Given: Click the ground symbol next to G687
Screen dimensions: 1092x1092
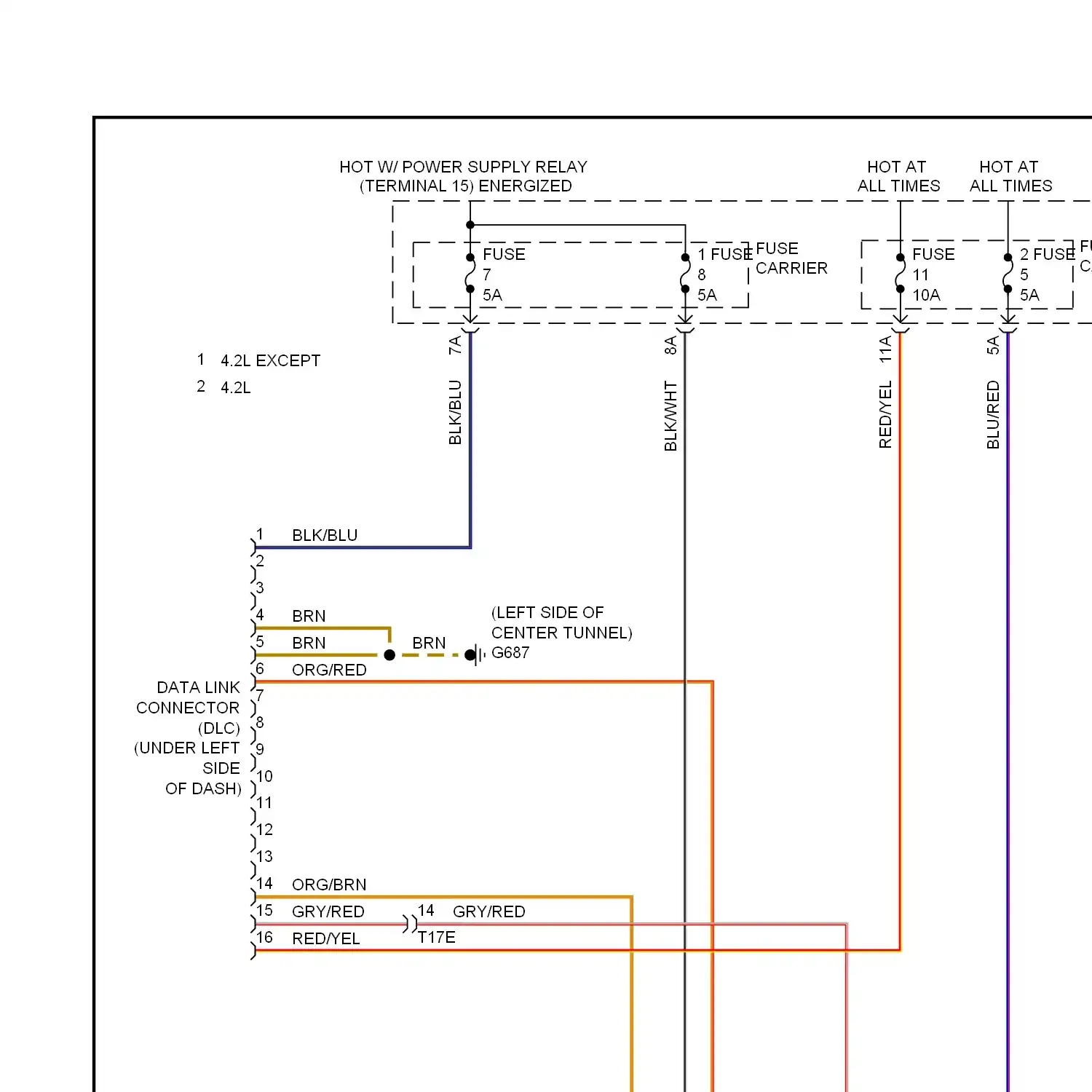Looking at the screenshot, I should [x=475, y=654].
